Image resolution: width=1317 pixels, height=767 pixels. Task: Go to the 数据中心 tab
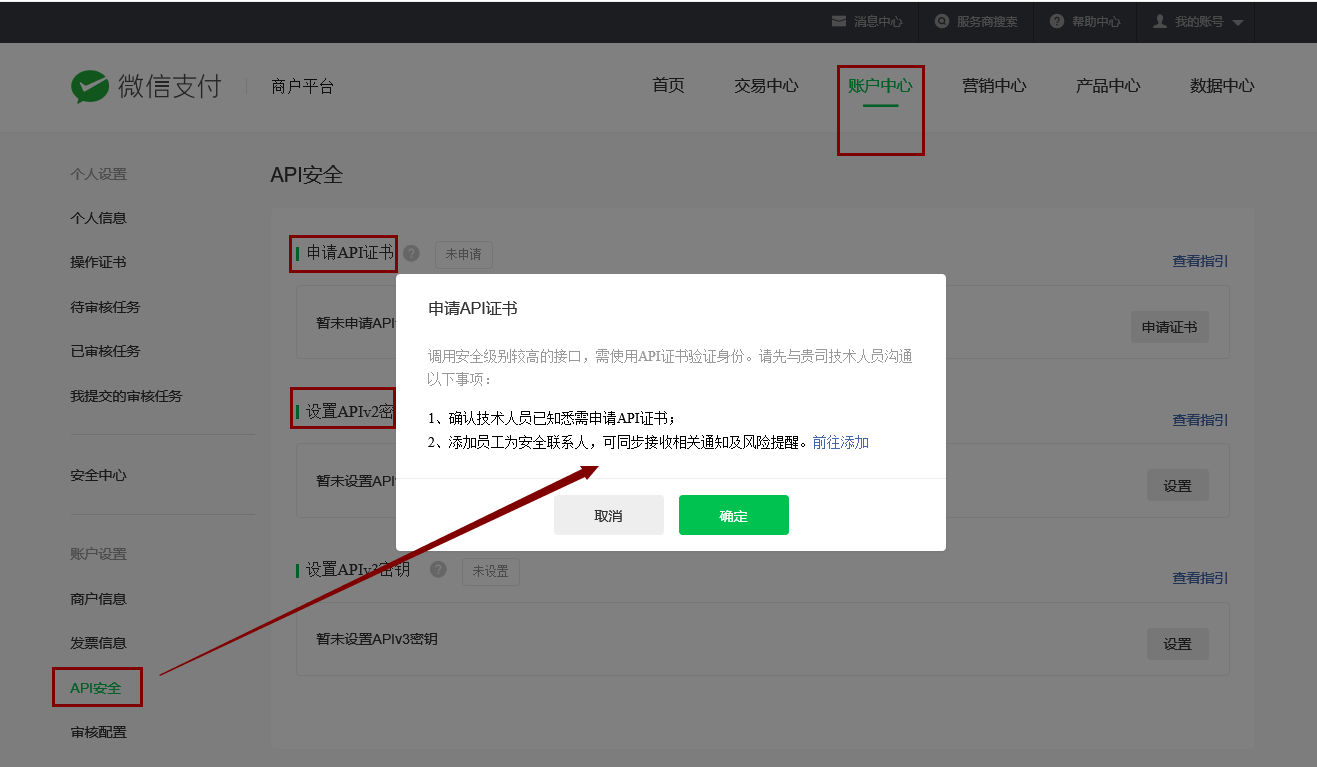[x=1222, y=86]
